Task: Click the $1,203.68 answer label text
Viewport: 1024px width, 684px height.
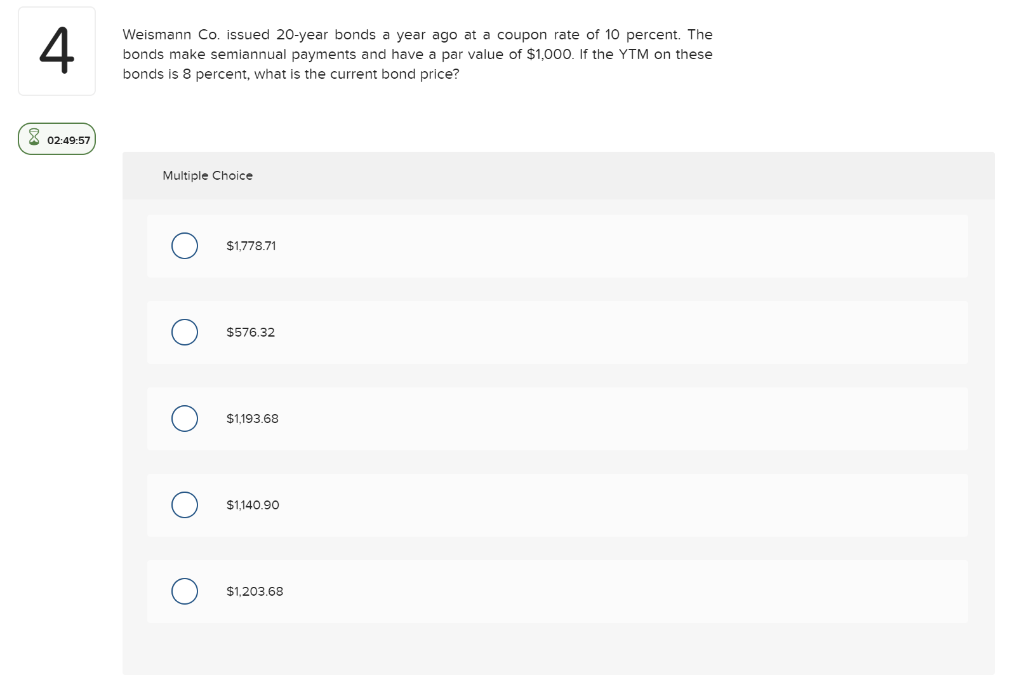Action: coord(254,591)
